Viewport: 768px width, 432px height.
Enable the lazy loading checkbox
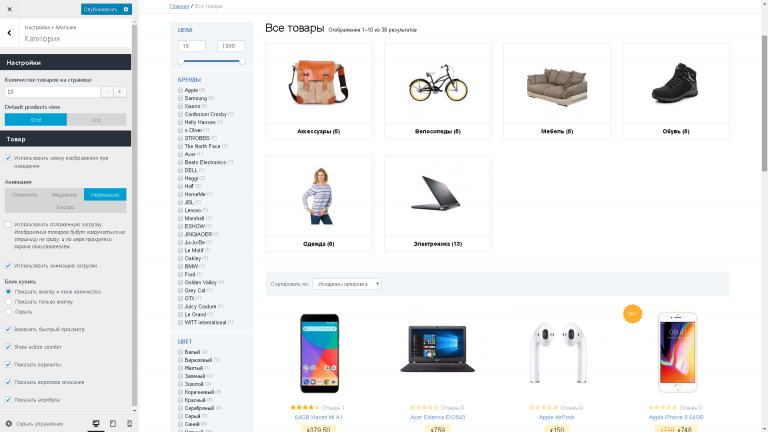point(8,224)
